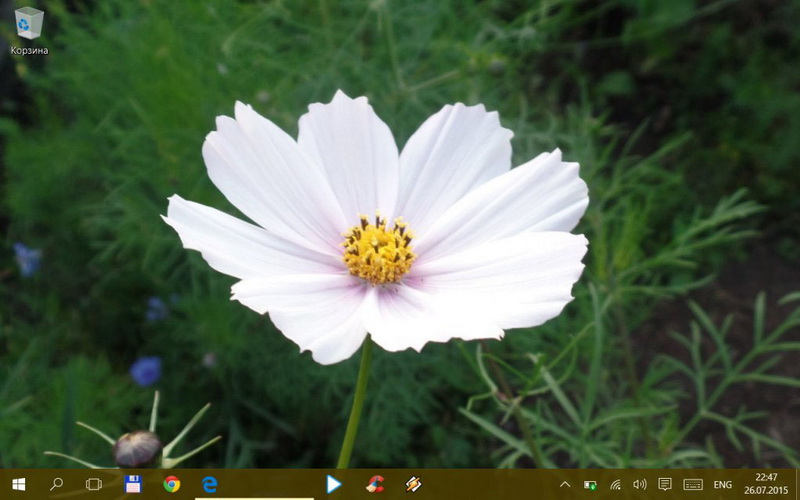
Task: Launch Google Chrome from the taskbar
Action: 171,484
